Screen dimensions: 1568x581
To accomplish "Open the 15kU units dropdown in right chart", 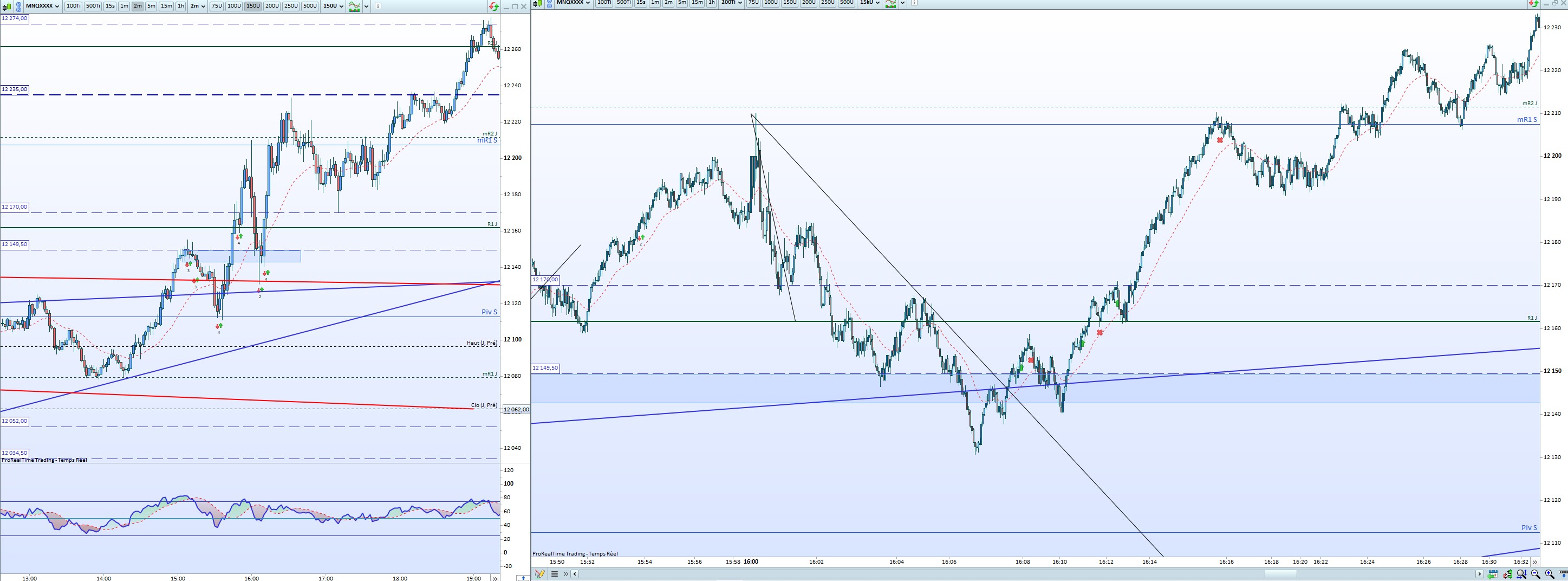I will pos(870,2).
